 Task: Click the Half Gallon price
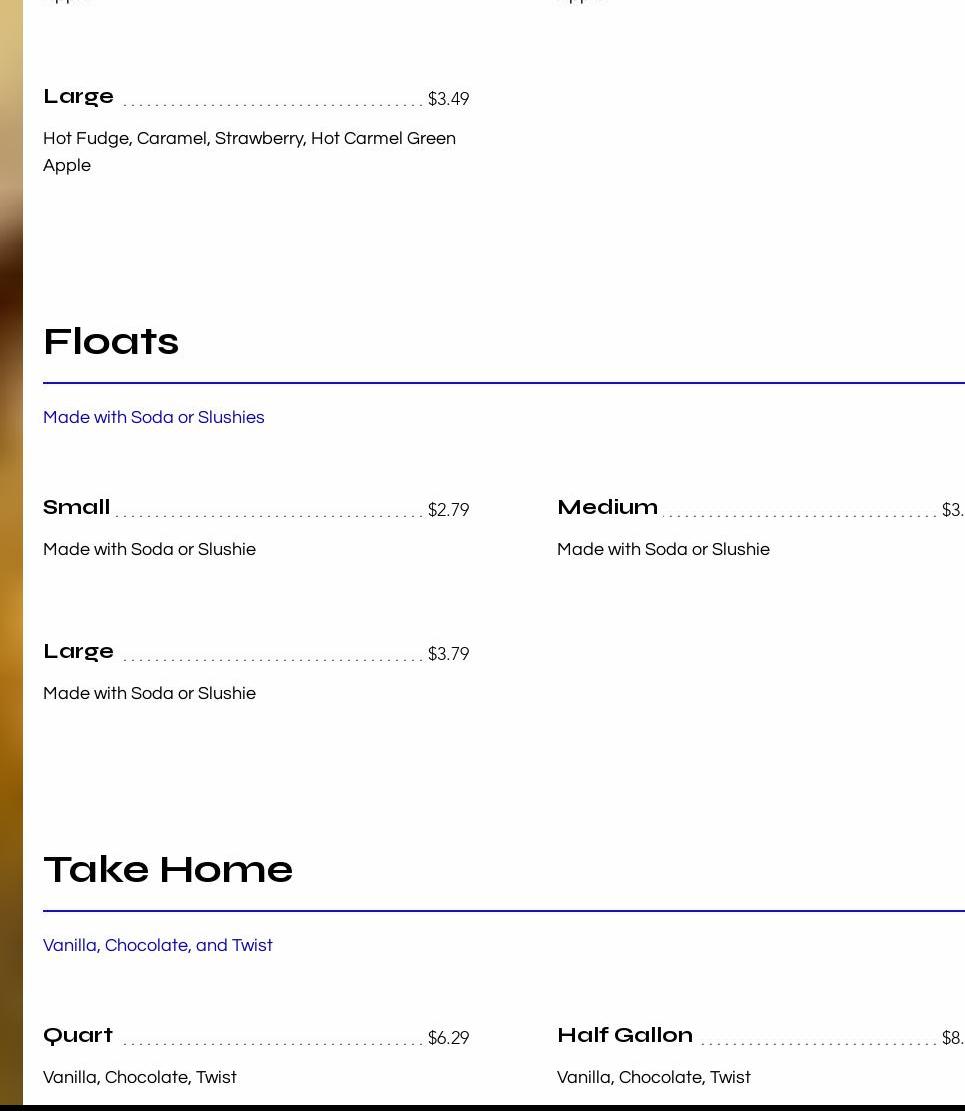coord(953,1039)
